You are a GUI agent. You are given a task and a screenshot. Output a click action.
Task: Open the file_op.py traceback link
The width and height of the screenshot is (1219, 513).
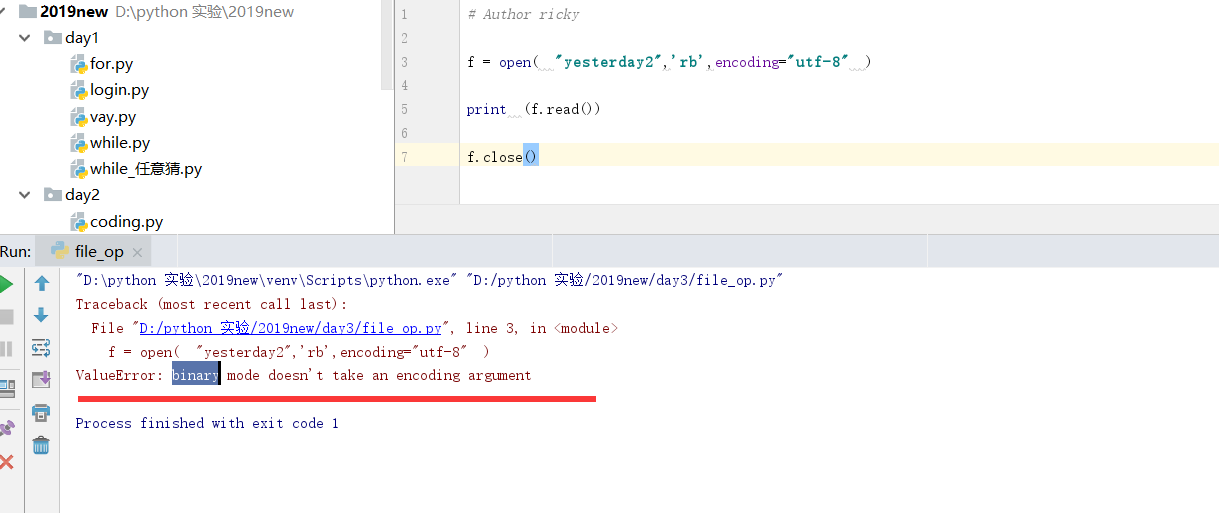[x=290, y=328]
